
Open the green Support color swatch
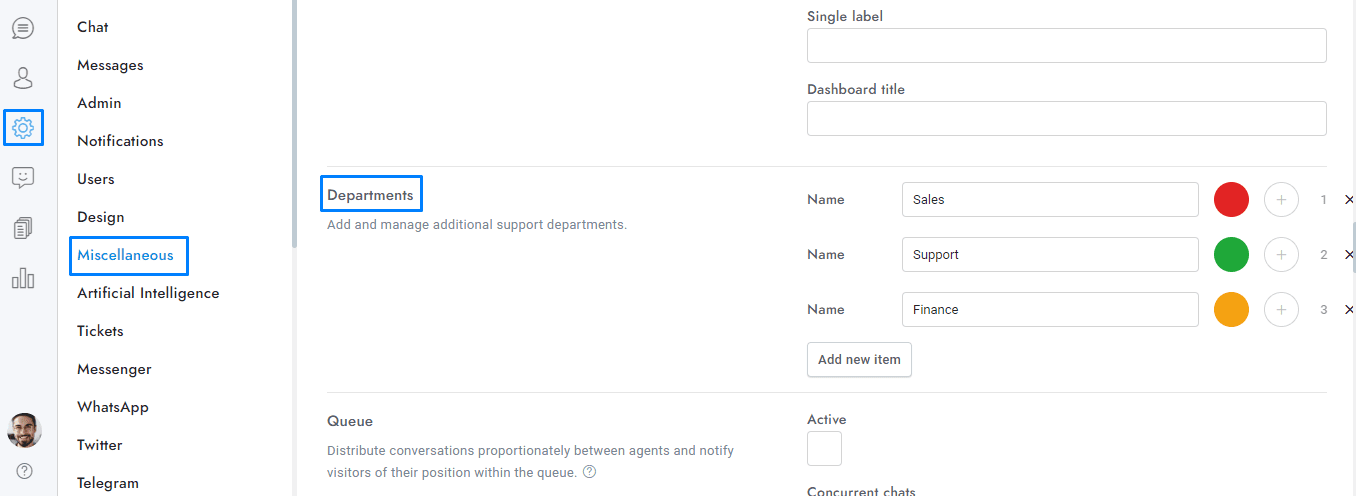(x=1231, y=255)
